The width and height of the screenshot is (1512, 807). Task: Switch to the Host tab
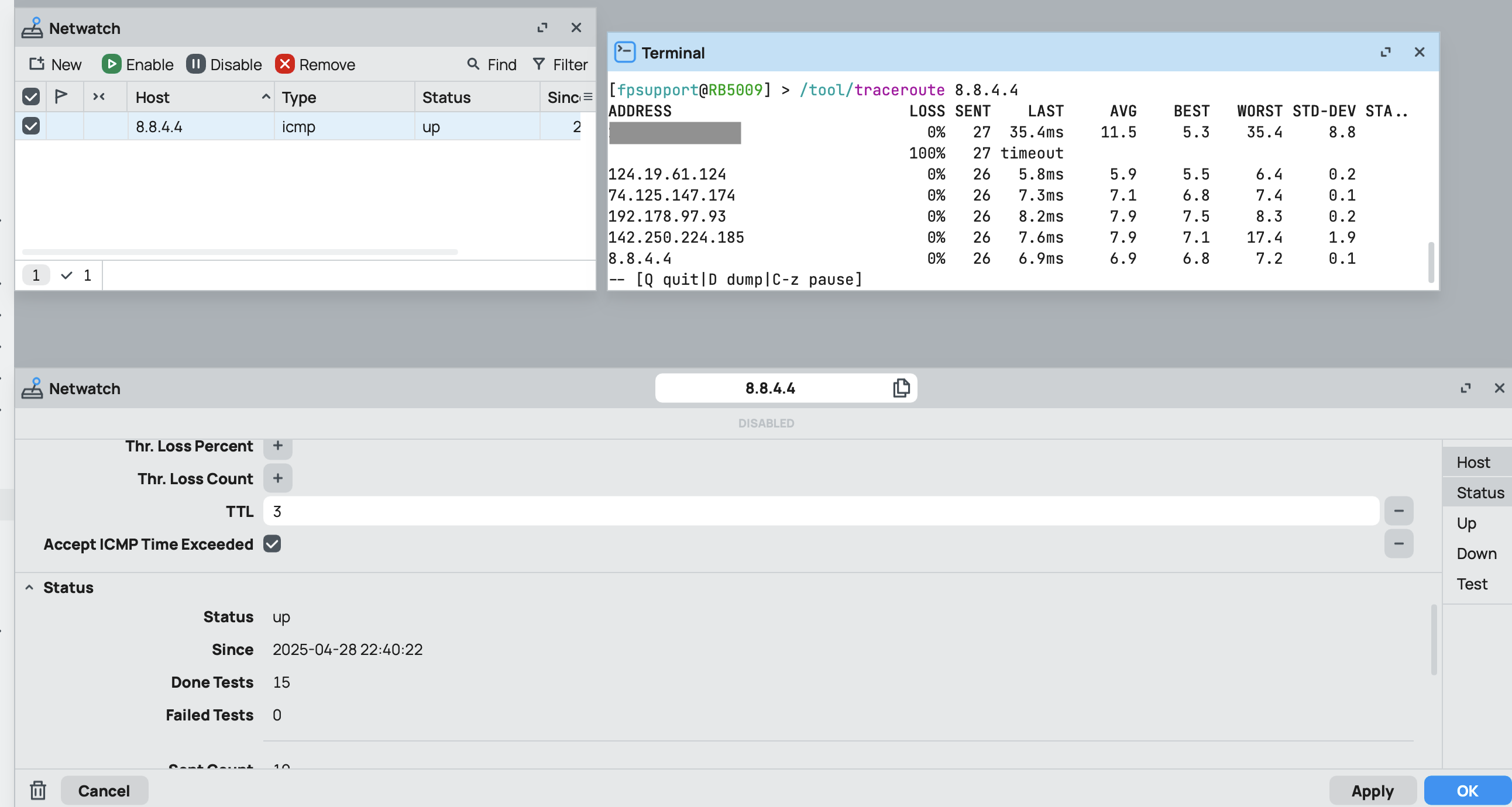click(x=1473, y=461)
